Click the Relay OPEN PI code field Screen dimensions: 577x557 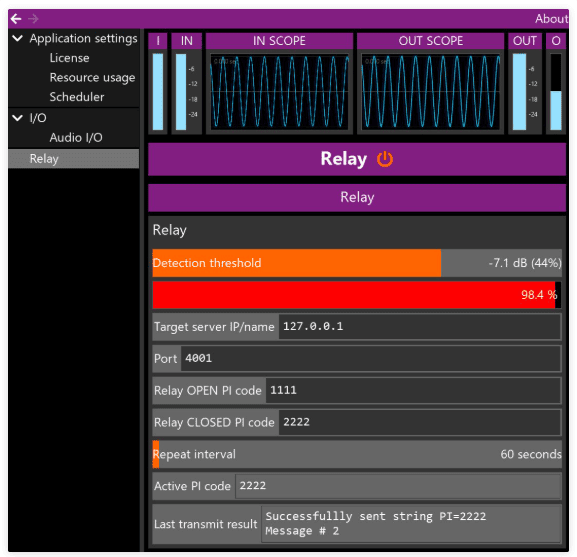pos(413,390)
